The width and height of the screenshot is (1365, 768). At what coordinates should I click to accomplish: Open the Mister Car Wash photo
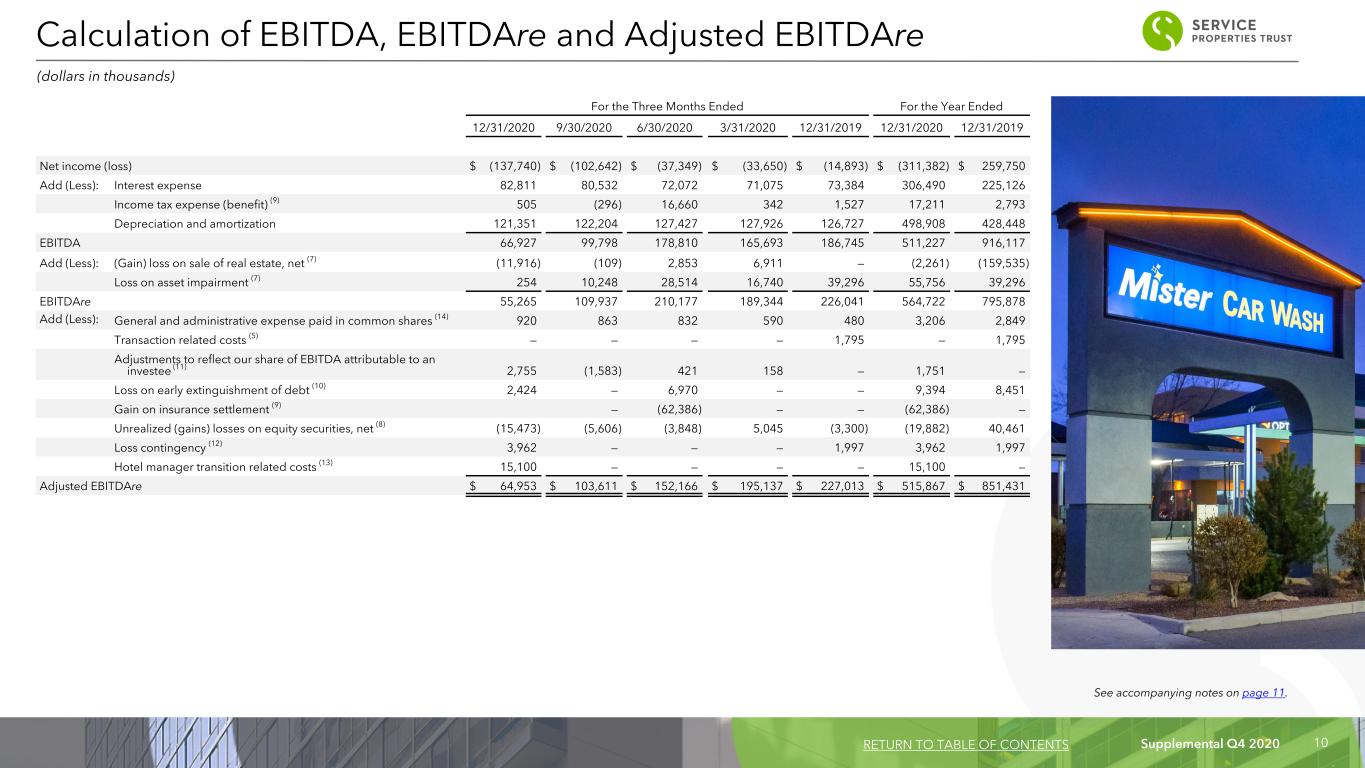(1207, 373)
